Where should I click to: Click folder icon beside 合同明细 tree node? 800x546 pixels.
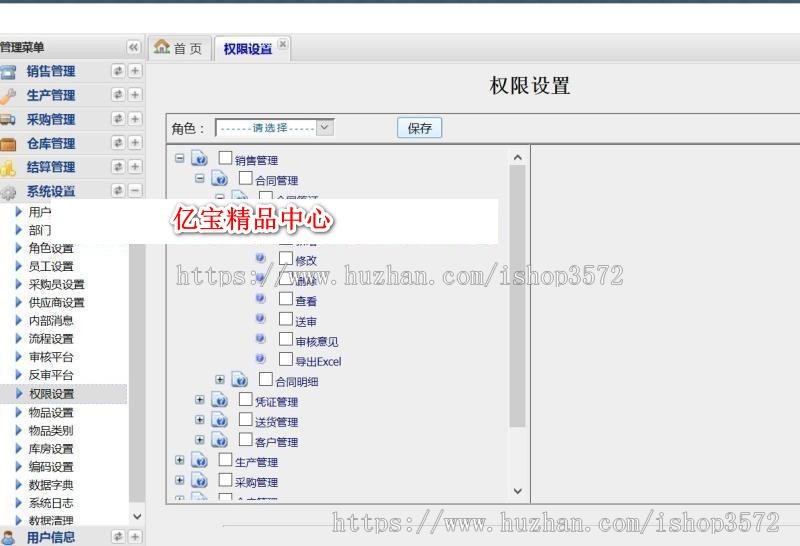[239, 380]
